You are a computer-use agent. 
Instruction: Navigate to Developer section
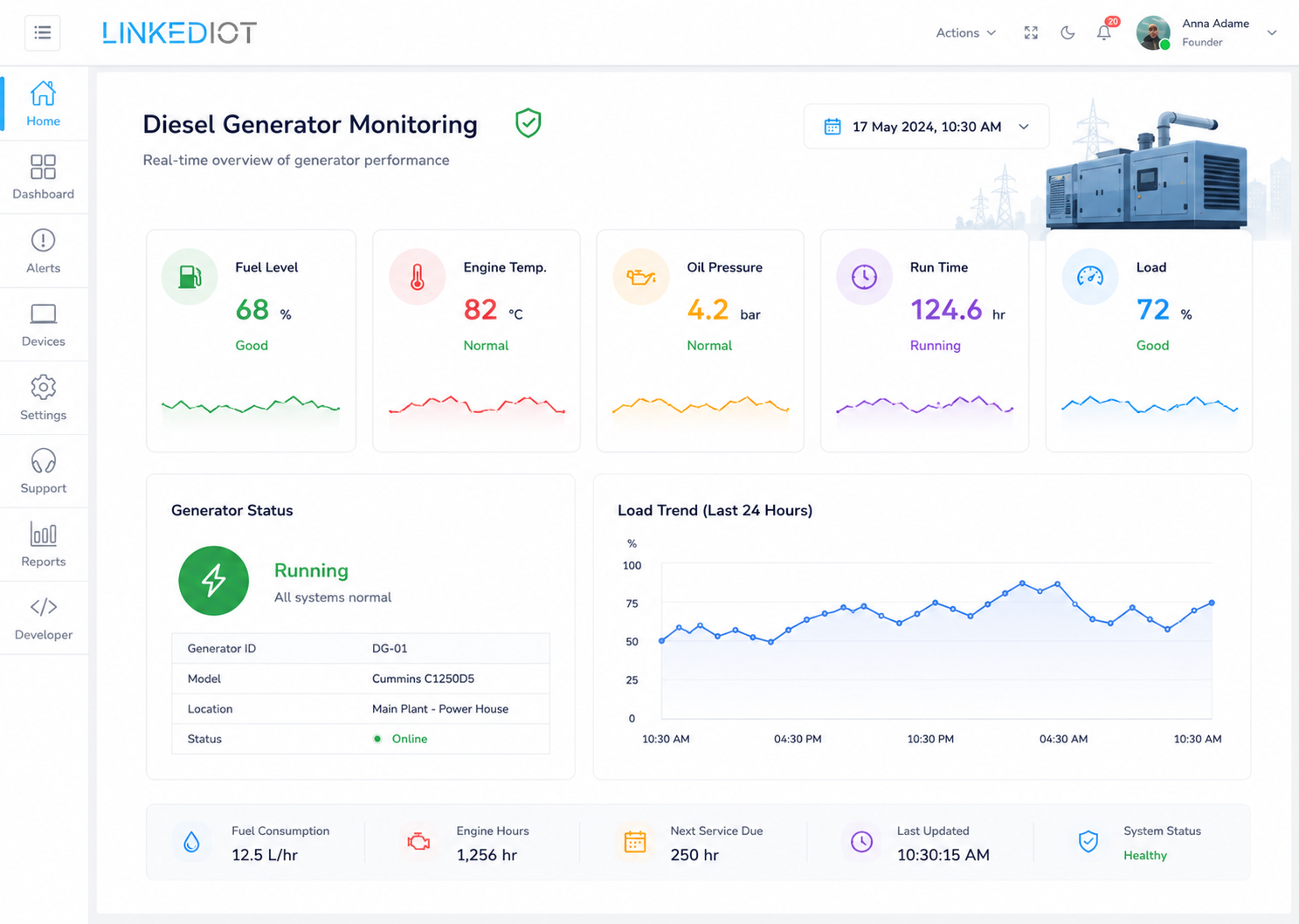(x=43, y=617)
